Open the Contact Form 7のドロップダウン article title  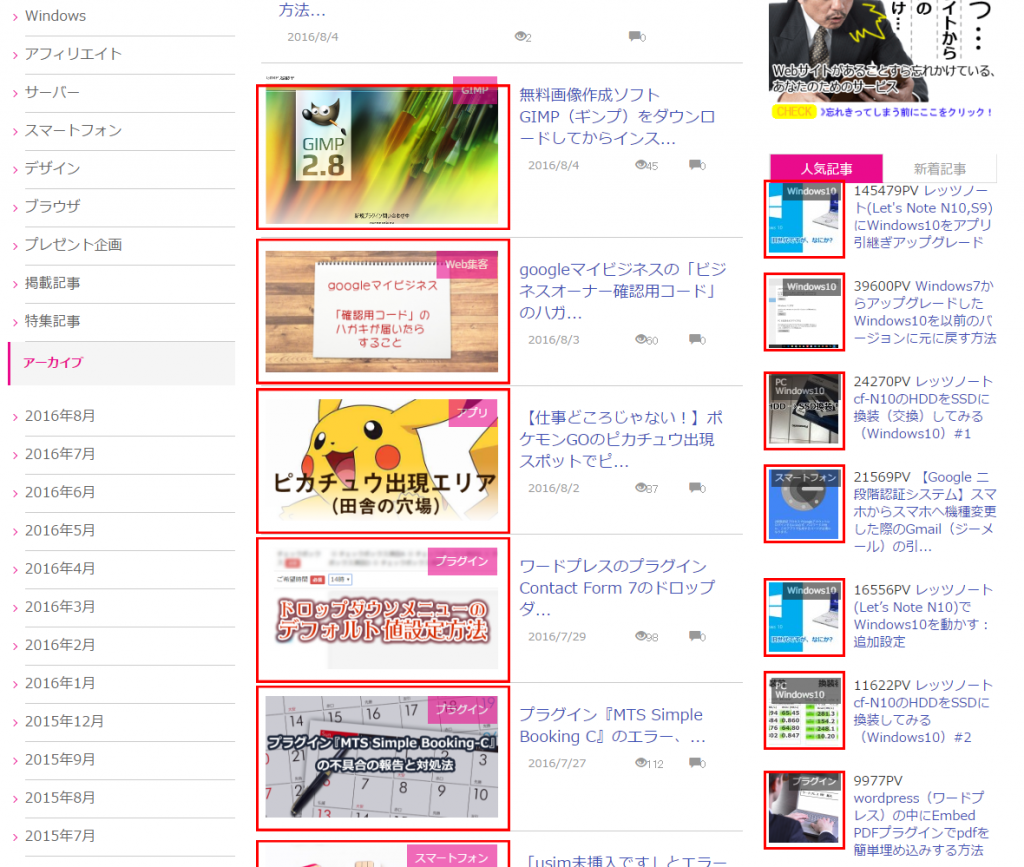tap(617, 588)
